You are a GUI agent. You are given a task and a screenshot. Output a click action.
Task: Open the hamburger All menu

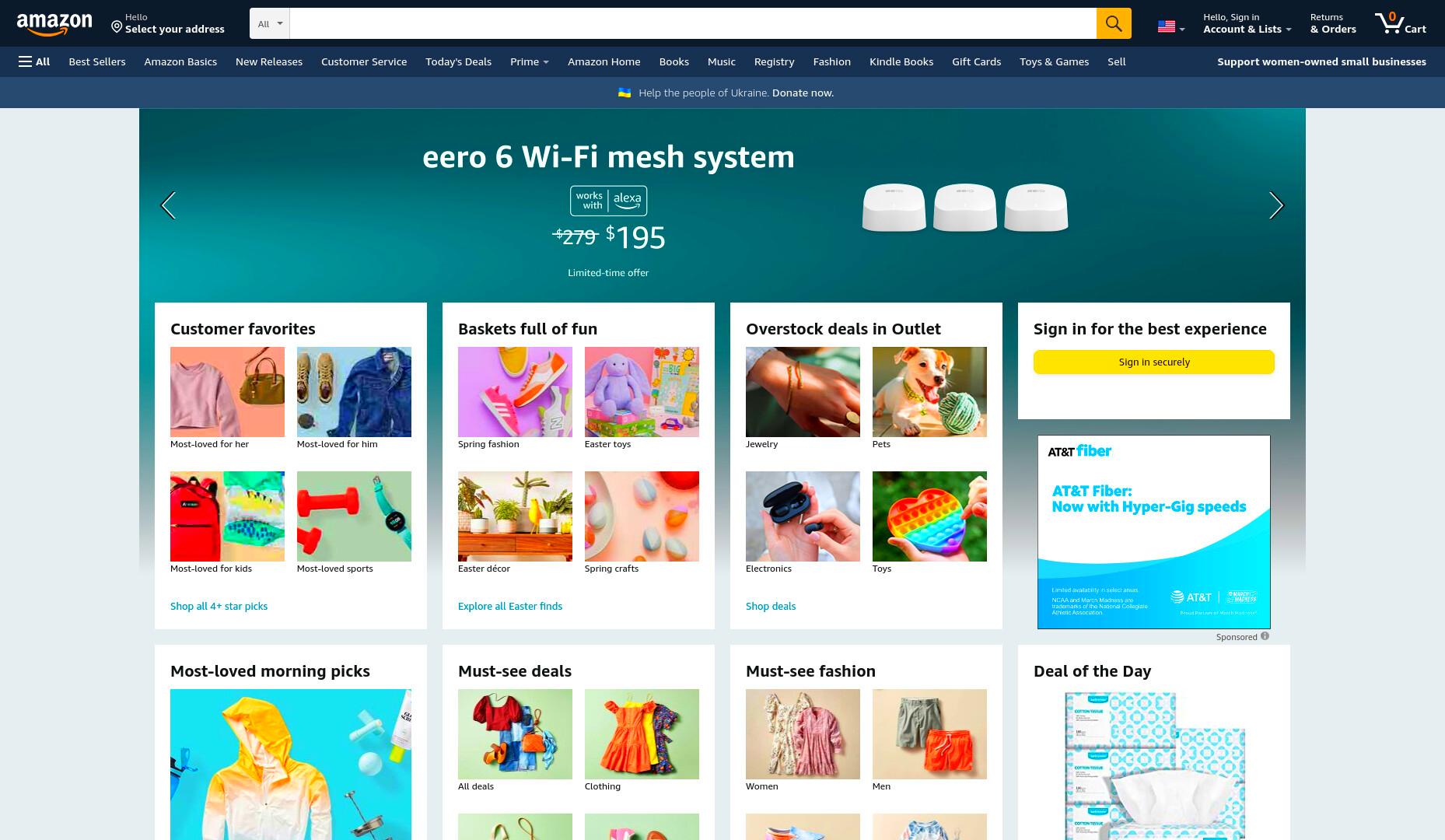[34, 61]
